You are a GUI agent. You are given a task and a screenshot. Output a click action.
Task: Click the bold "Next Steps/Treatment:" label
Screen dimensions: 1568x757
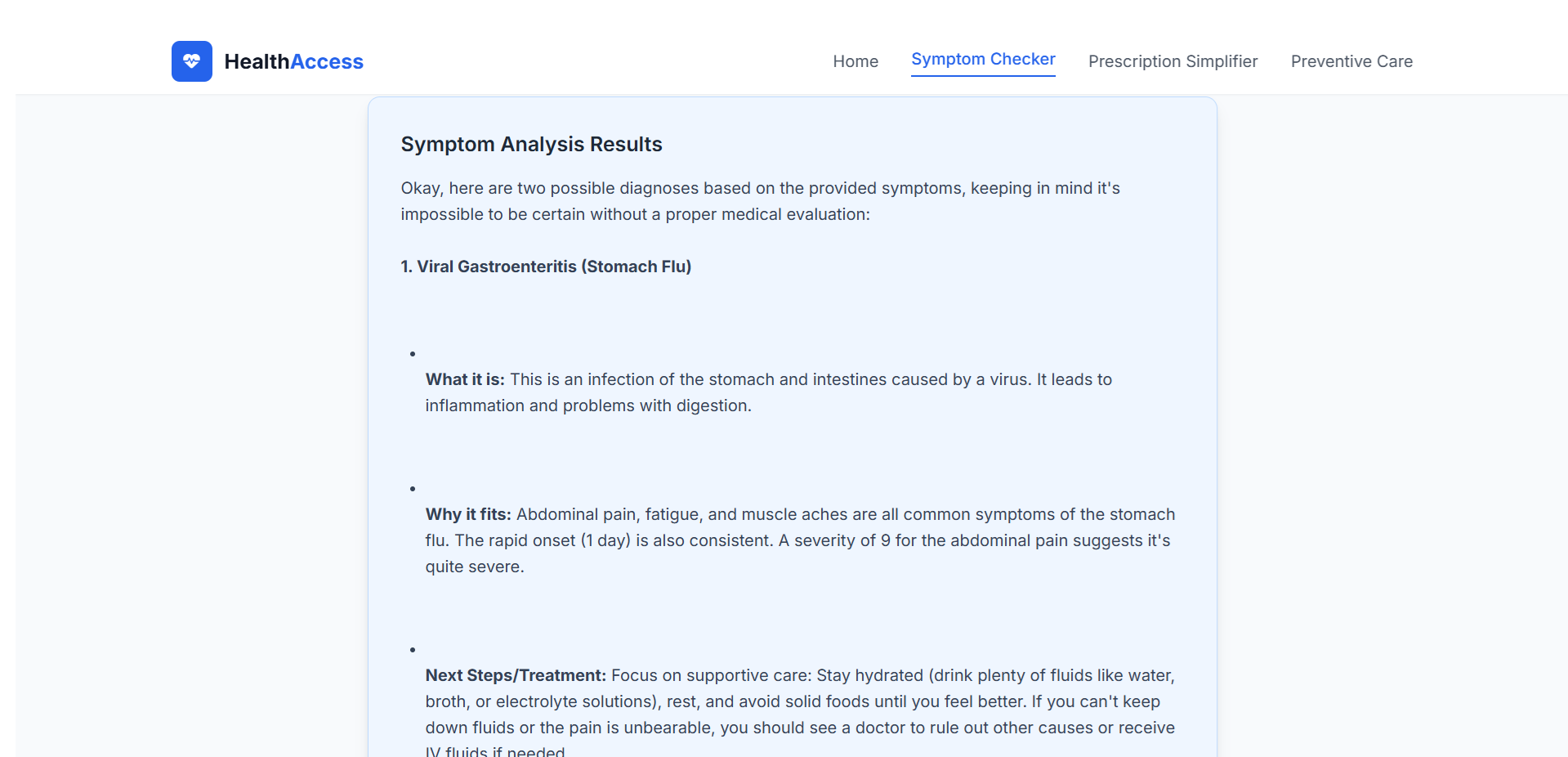point(516,675)
